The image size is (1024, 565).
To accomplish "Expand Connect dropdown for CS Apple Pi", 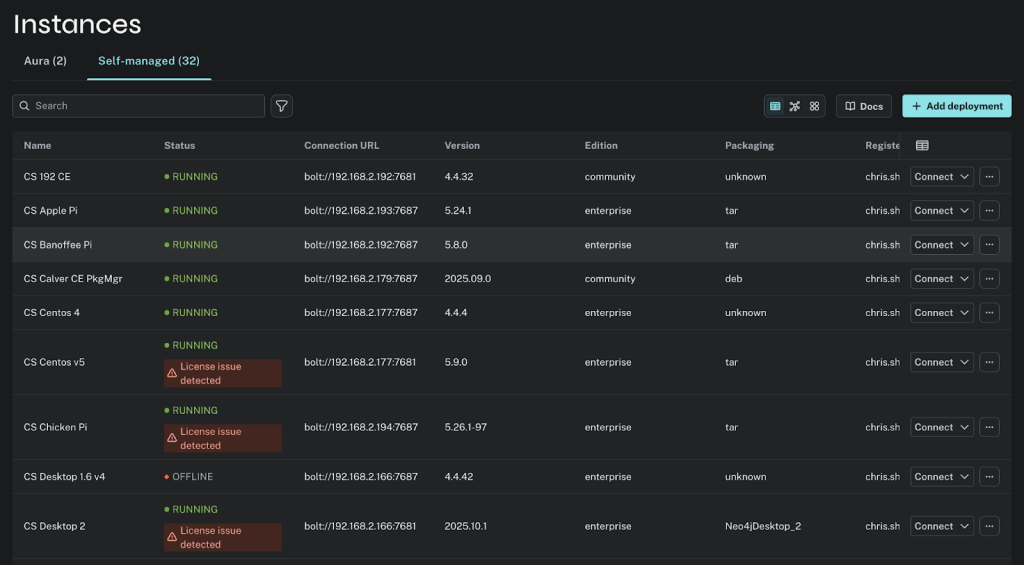I will 965,210.
